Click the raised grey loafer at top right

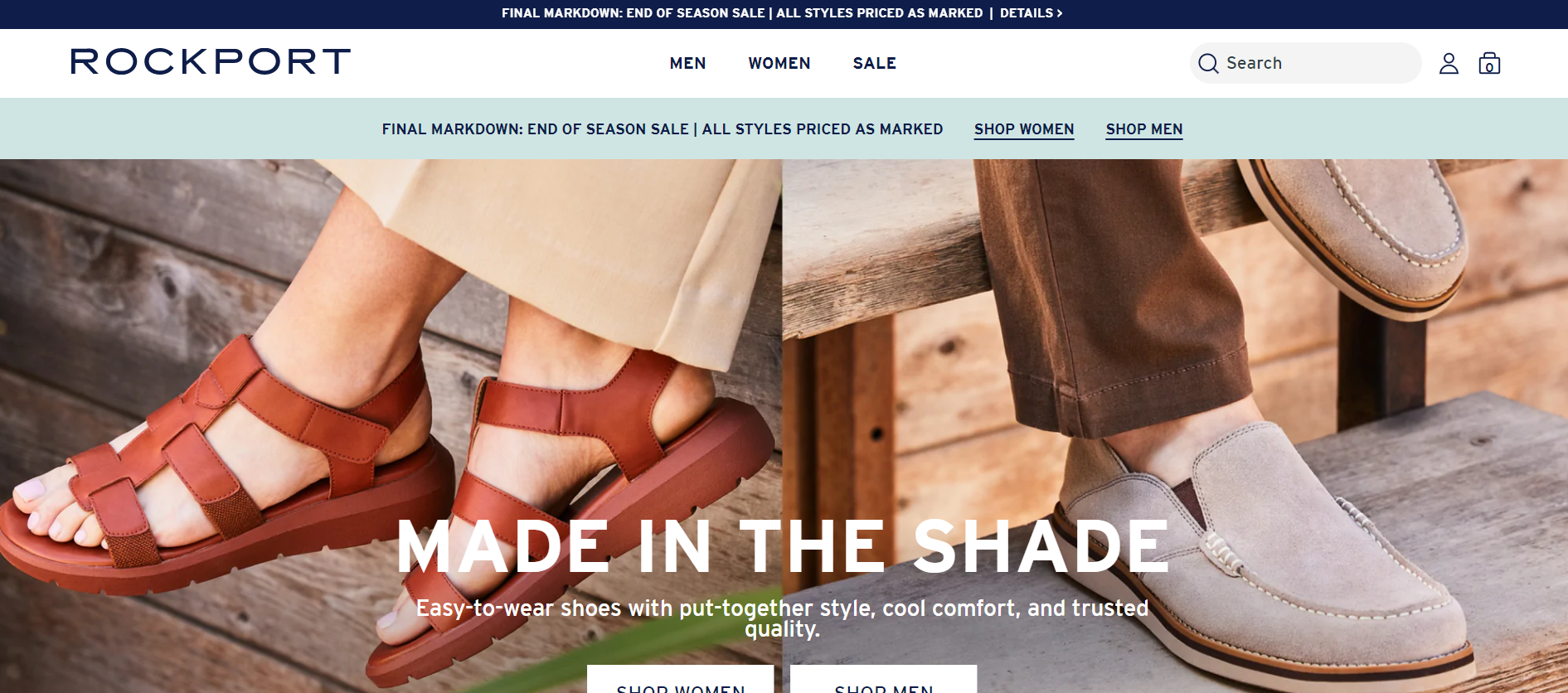coord(1360,232)
